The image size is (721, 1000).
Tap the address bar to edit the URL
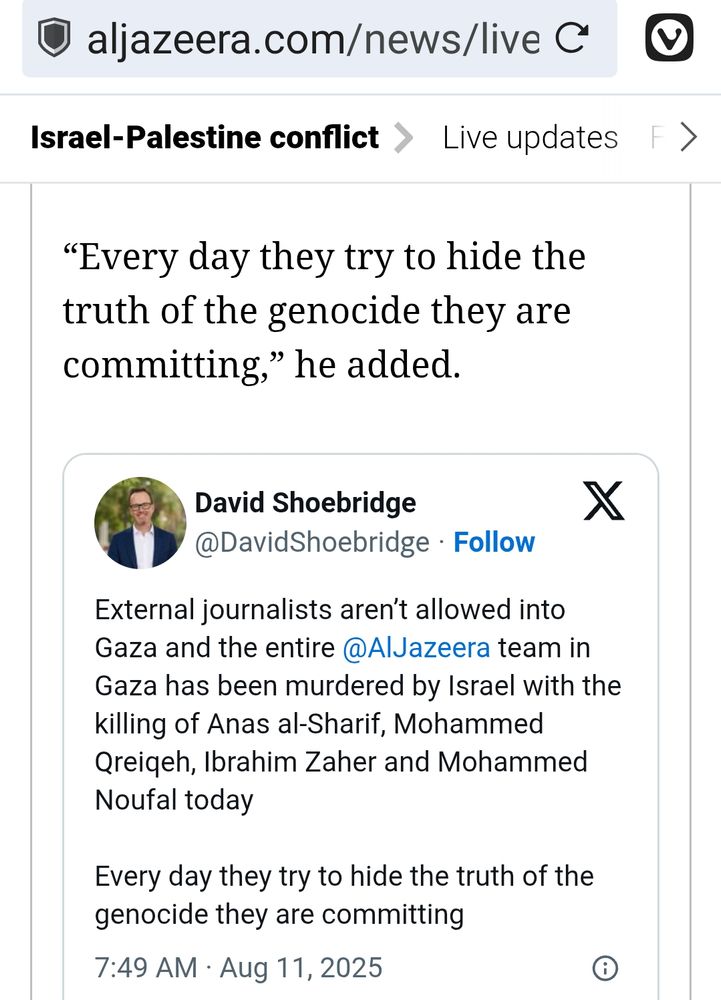pyautogui.click(x=300, y=39)
